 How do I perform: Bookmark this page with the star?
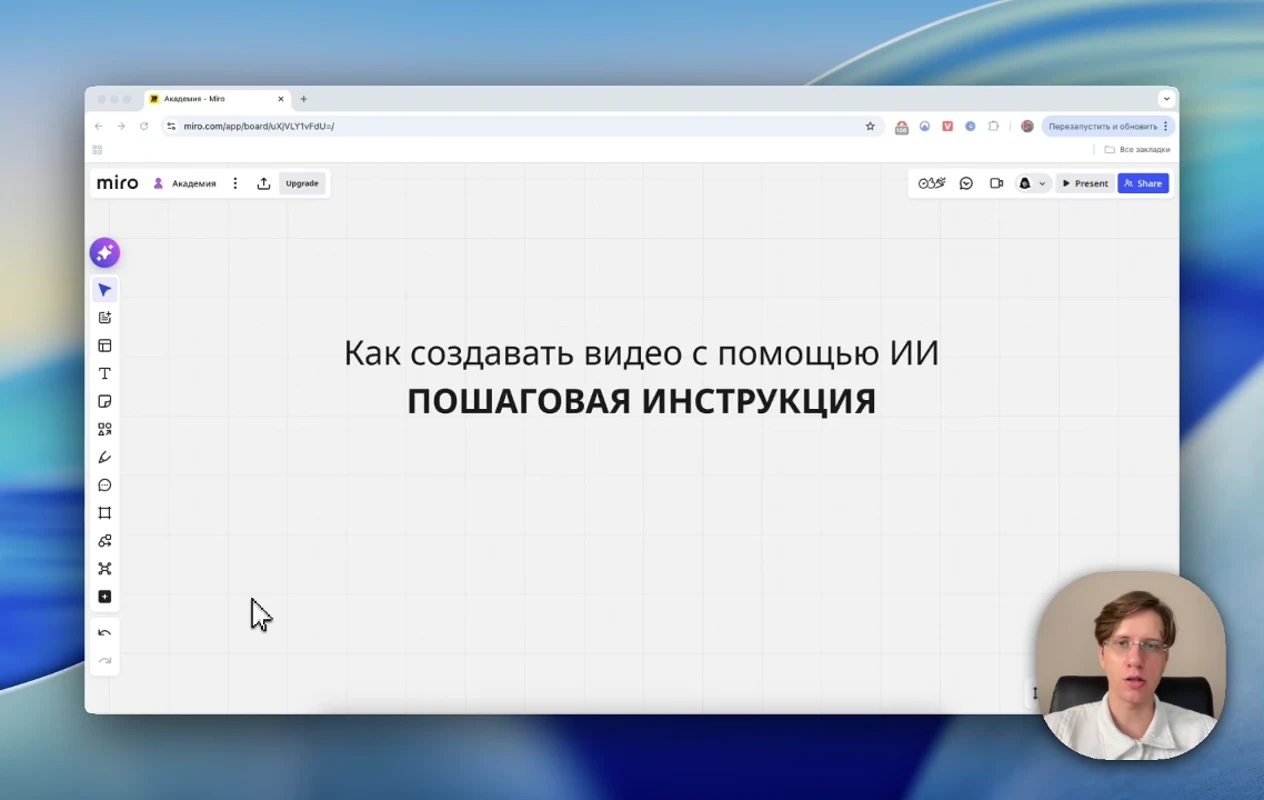tap(870, 126)
